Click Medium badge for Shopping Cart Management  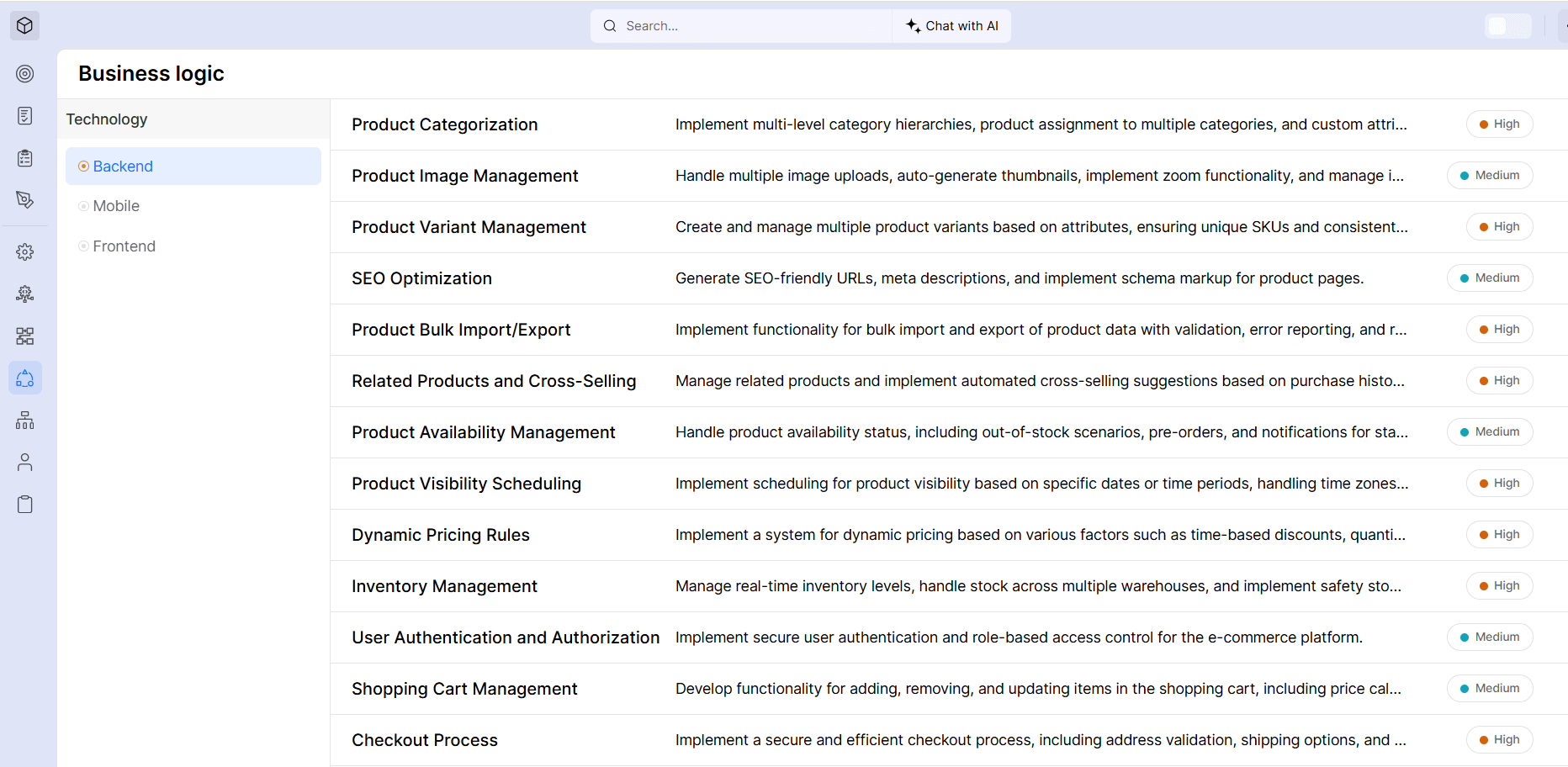pyautogui.click(x=1490, y=689)
